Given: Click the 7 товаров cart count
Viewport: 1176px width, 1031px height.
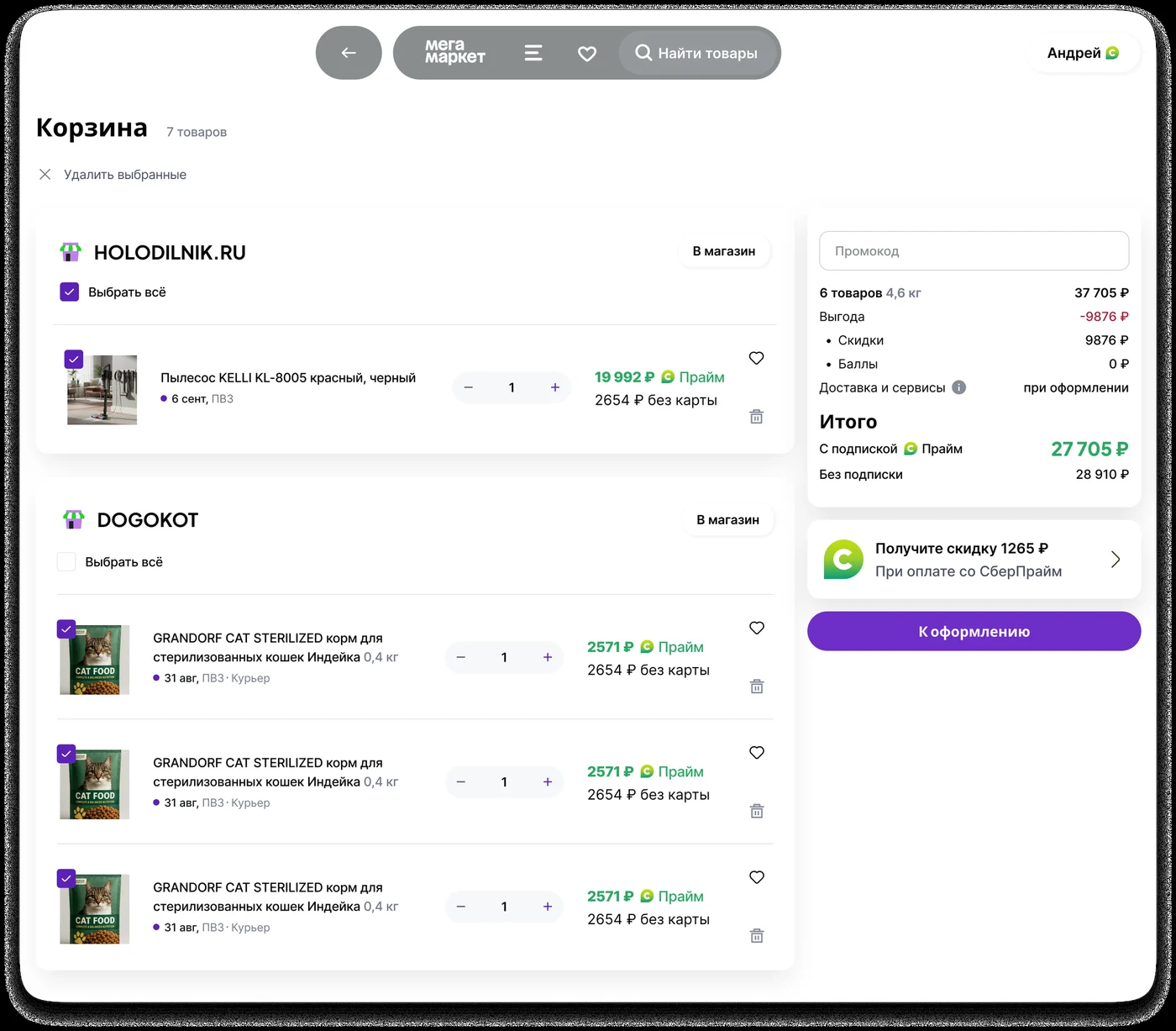Looking at the screenshot, I should click(197, 132).
